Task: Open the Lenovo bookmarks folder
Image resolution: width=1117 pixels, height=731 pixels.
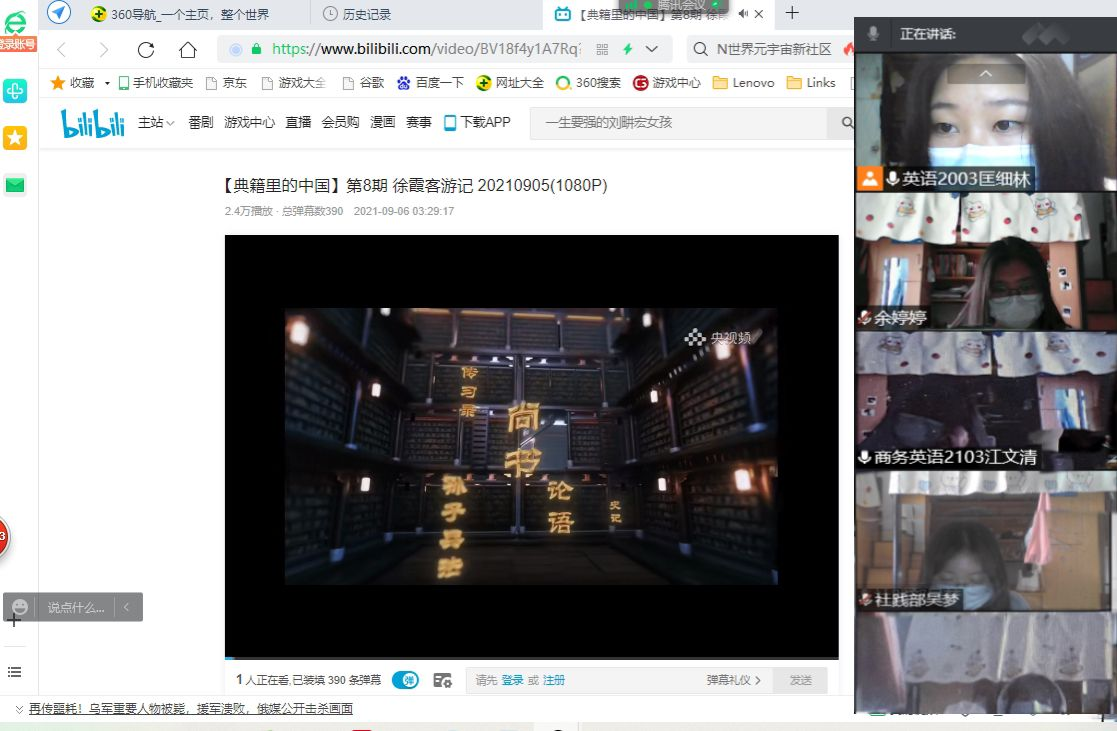Action: 744,83
